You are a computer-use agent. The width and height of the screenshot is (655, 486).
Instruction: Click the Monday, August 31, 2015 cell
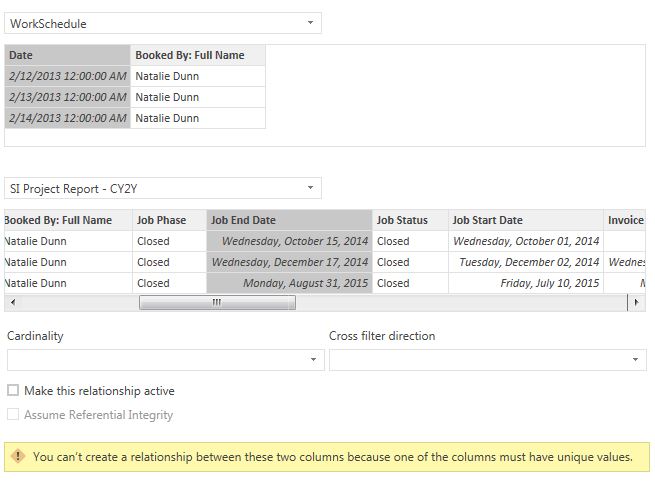[289, 283]
